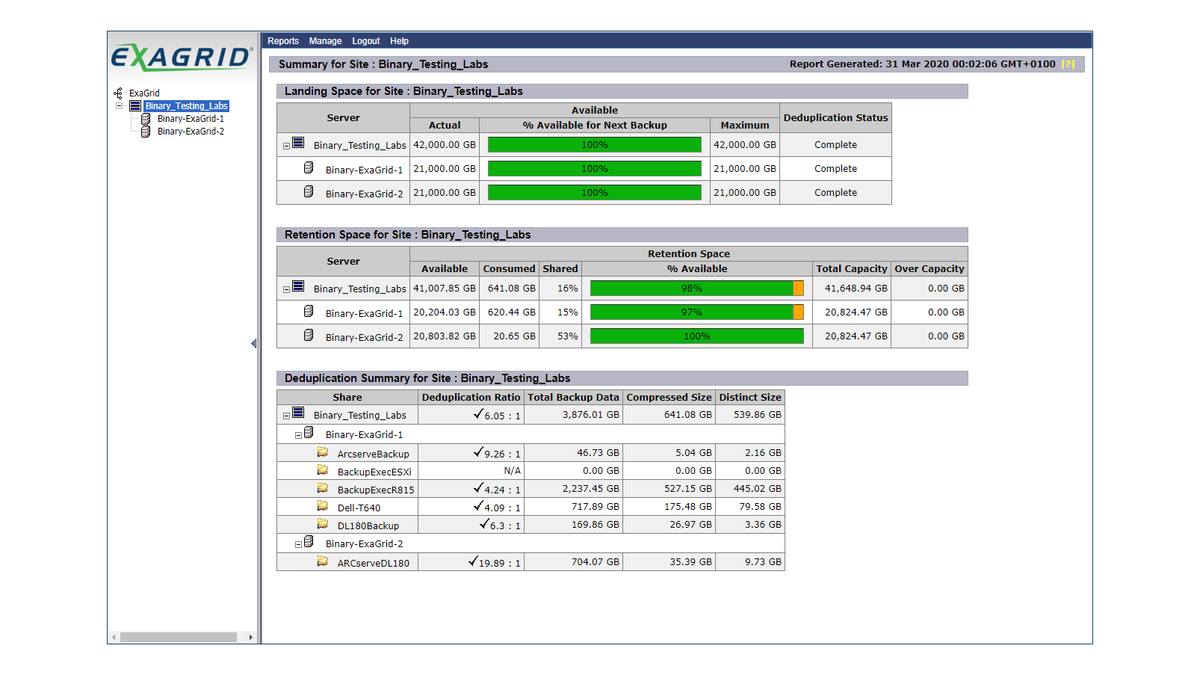Click the 100% green availability bar for Binary-ExaGrid-1
The height and width of the screenshot is (675, 1200).
pos(594,168)
